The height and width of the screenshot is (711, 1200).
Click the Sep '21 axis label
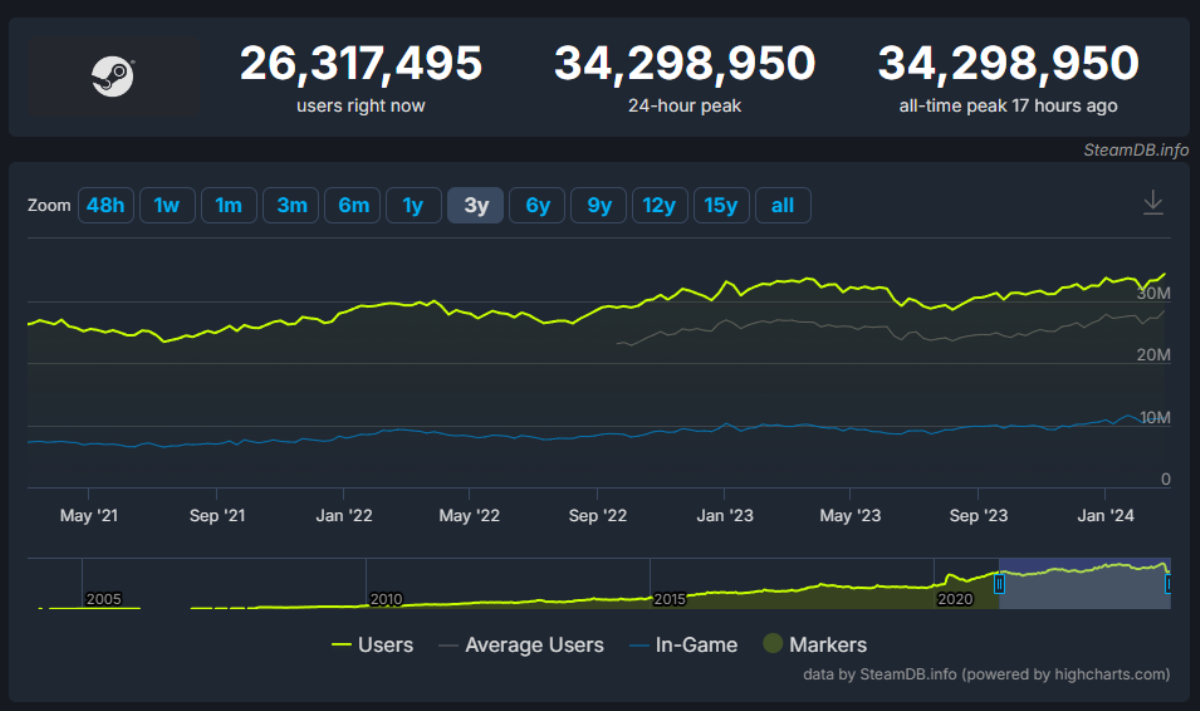click(216, 516)
